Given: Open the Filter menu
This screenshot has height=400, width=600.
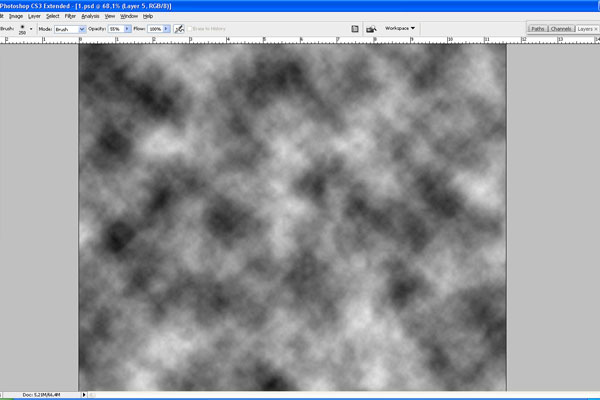Looking at the screenshot, I should 71,16.
